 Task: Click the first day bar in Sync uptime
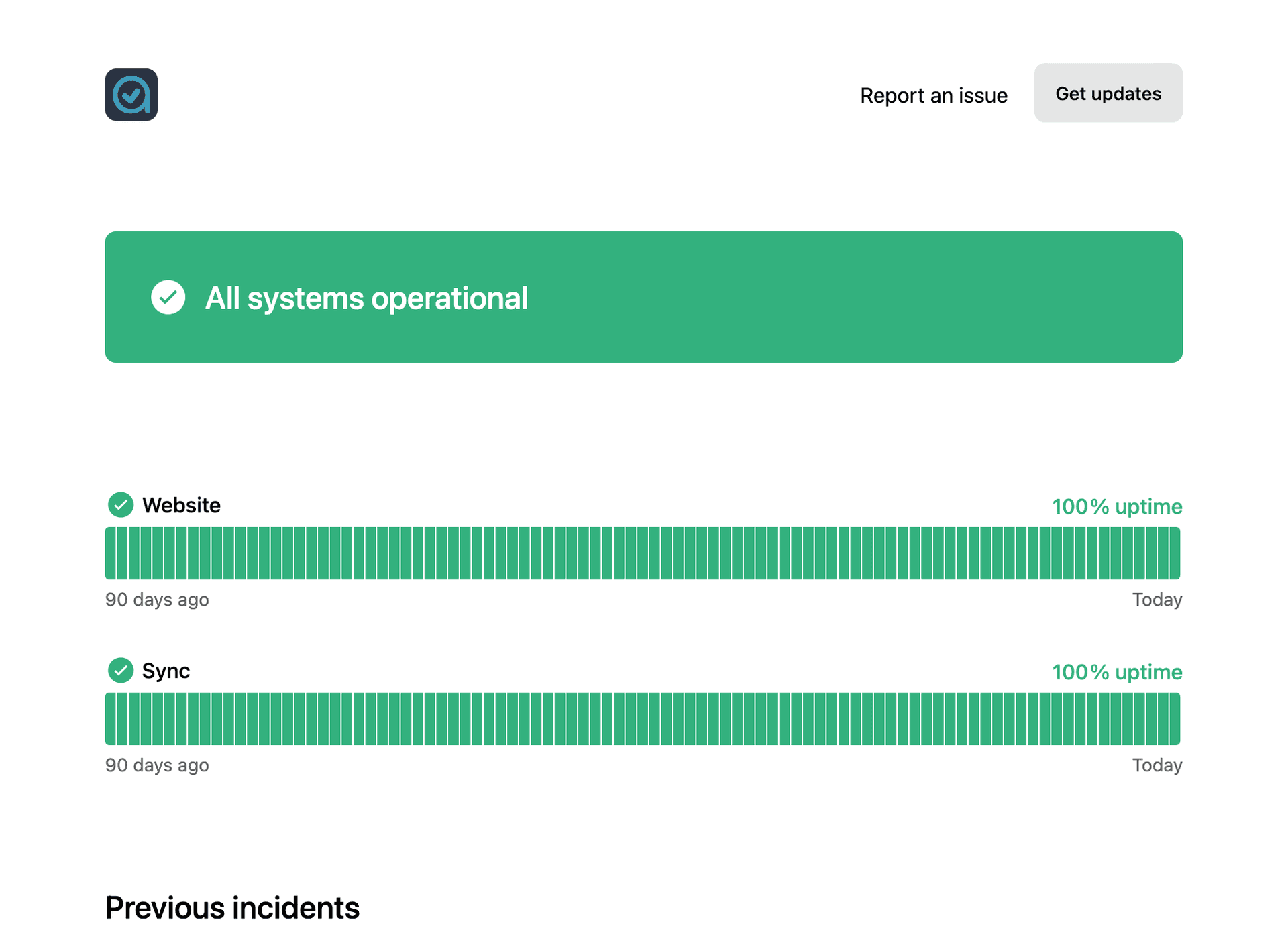click(x=111, y=719)
